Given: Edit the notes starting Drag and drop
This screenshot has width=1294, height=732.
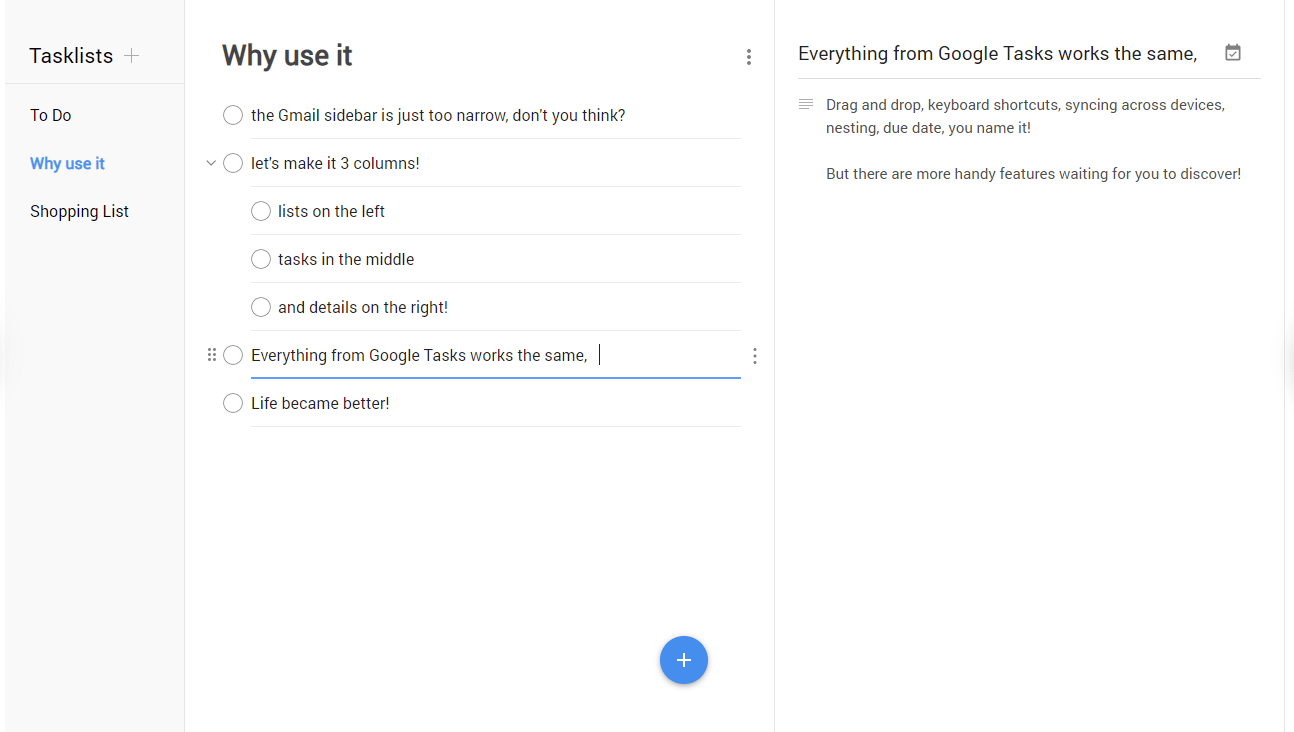Looking at the screenshot, I should point(1033,139).
